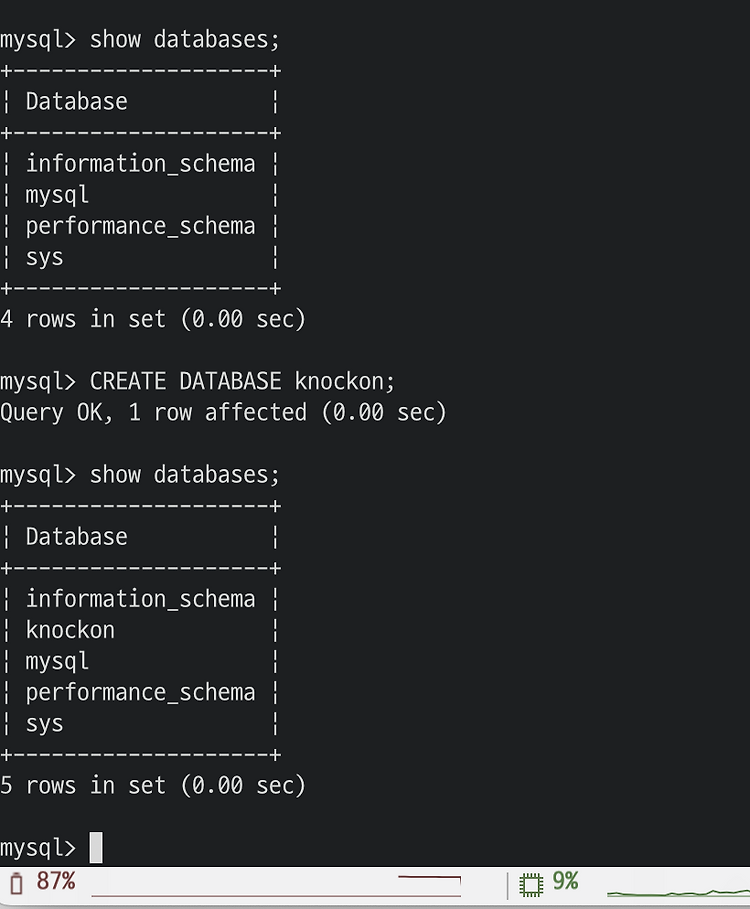Click the 5 rows in set message
Image resolution: width=750 pixels, height=909 pixels.
pos(153,786)
